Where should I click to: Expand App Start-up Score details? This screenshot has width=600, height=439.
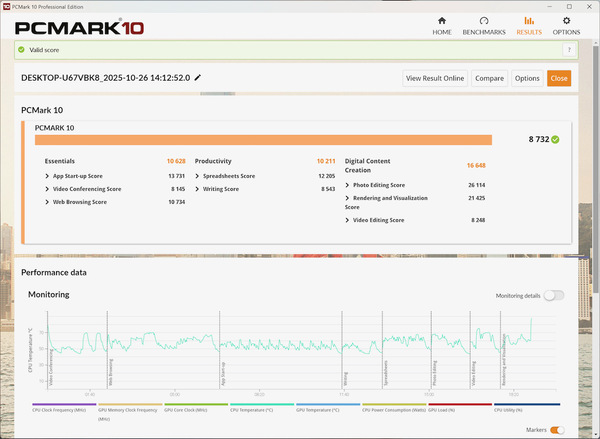[x=47, y=176]
